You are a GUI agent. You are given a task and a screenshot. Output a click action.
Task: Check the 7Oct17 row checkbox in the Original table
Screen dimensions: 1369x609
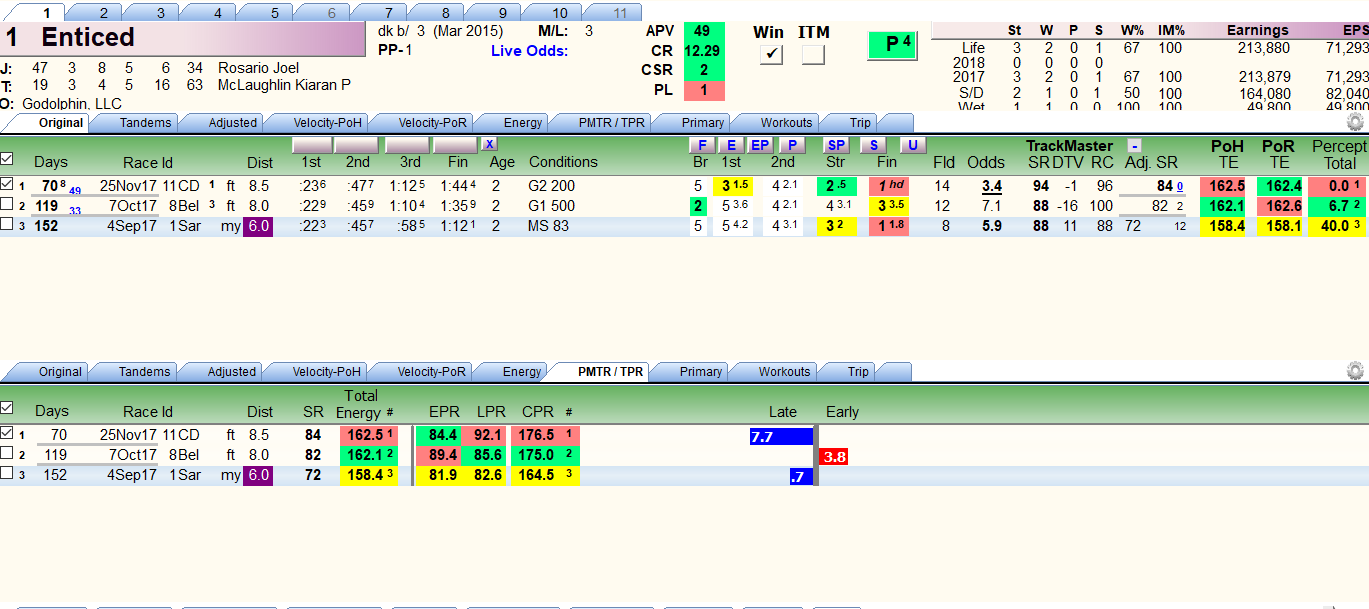click(7, 205)
